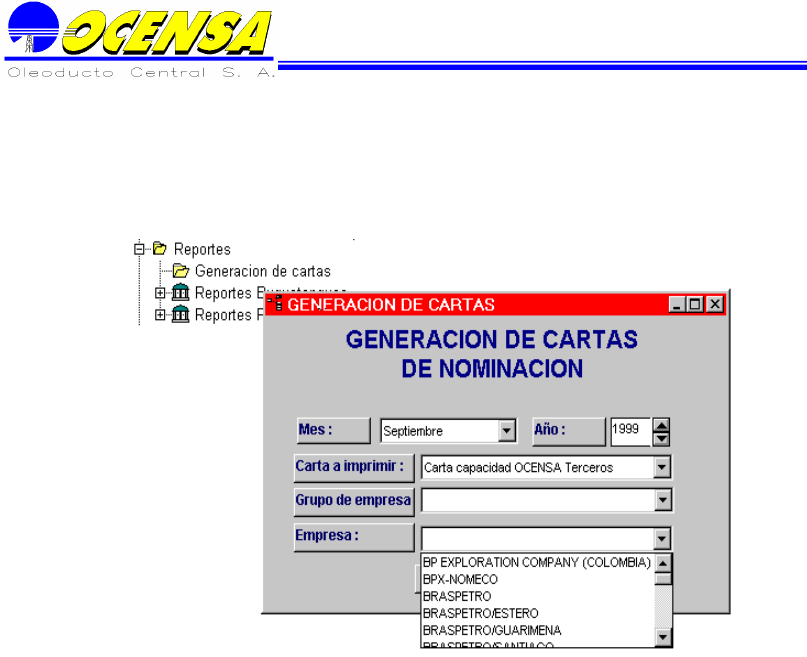
Task: Click the first Reportes building icon
Action: pos(180,292)
